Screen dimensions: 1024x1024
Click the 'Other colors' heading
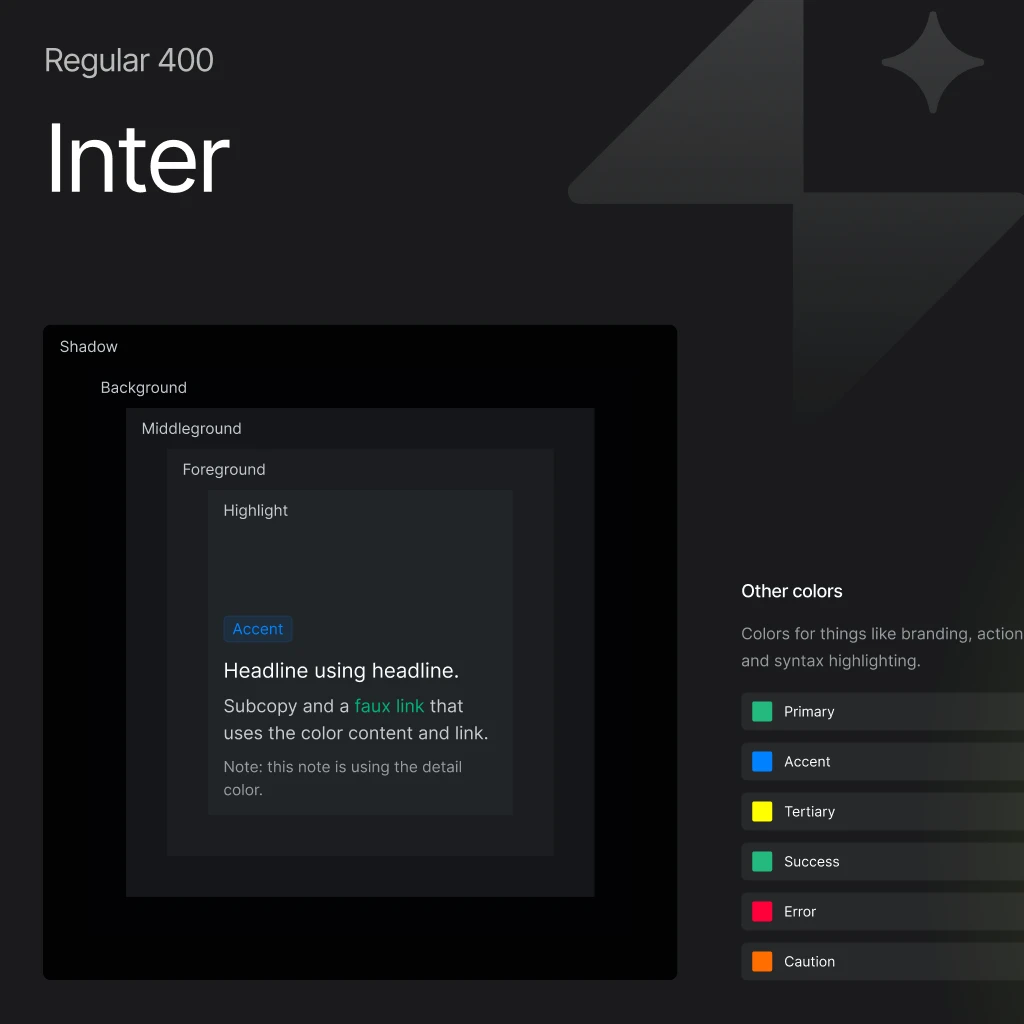(792, 592)
